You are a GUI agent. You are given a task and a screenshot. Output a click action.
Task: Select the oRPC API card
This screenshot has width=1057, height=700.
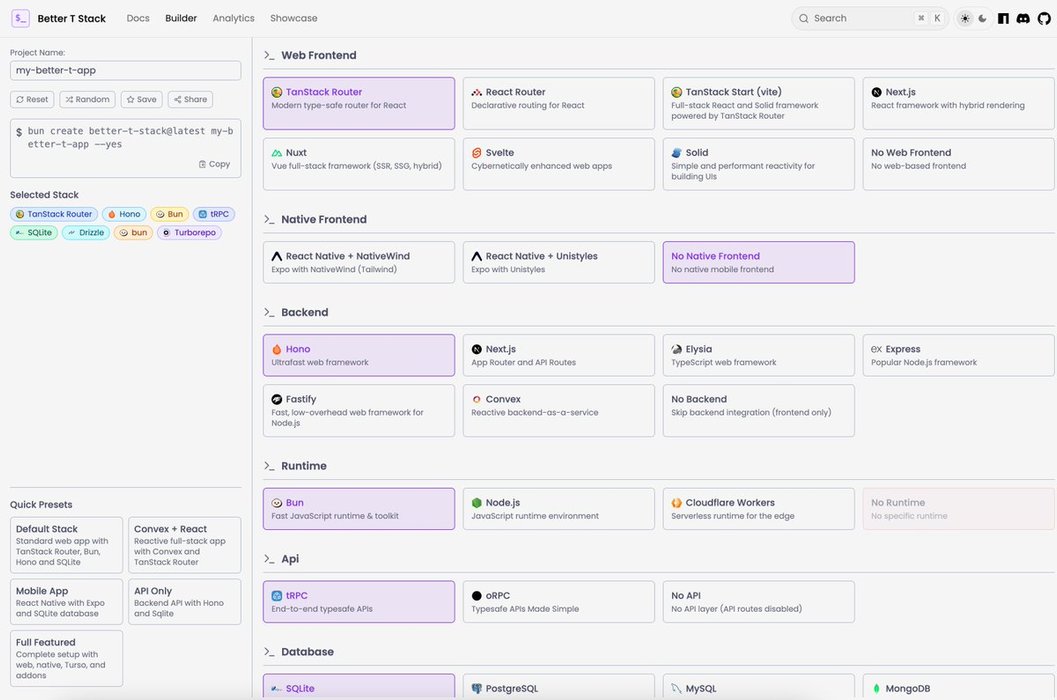(x=558, y=602)
